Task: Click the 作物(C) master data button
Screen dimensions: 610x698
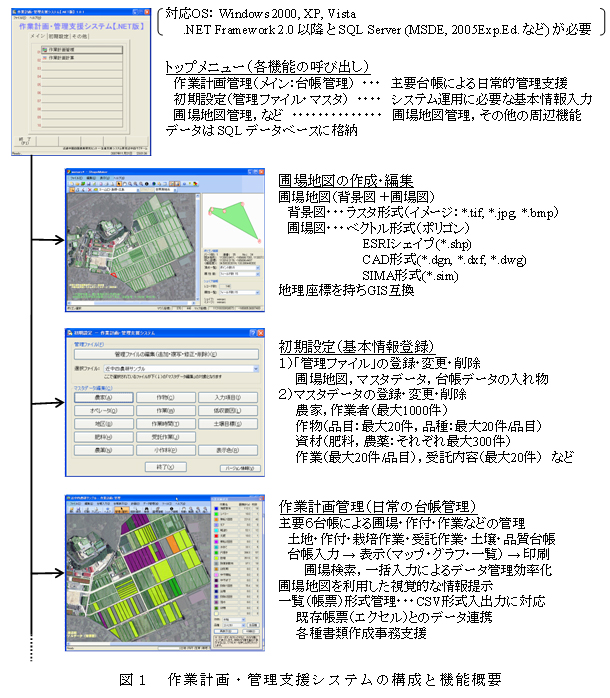Action: [166, 398]
